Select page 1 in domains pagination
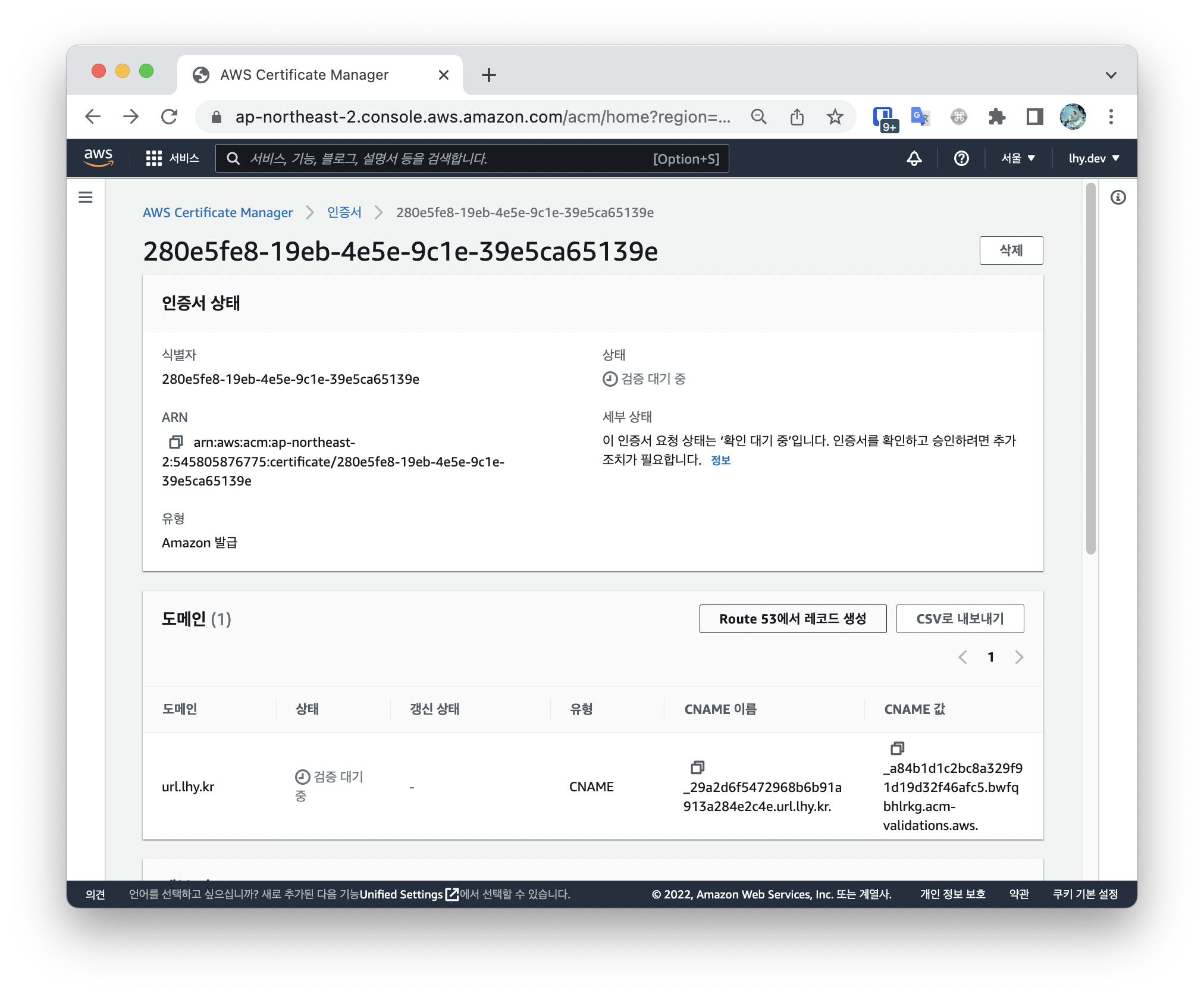Viewport: 1204px width, 996px height. pyautogui.click(x=990, y=657)
